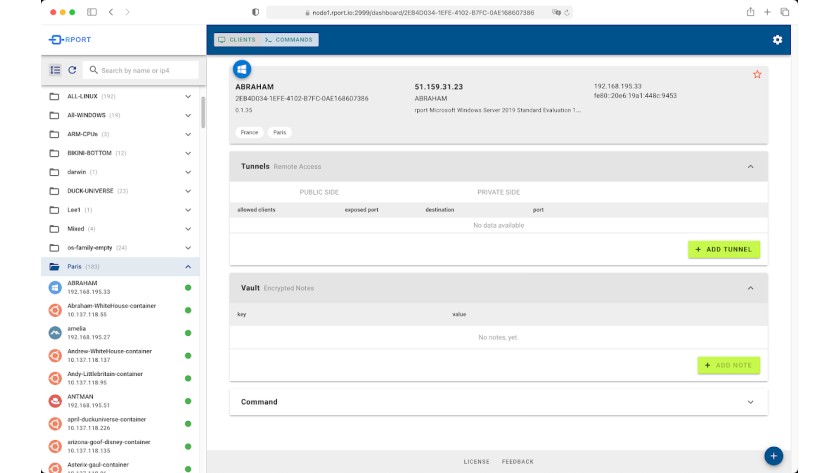The width and height of the screenshot is (840, 473).
Task: Click the blue floating plus button
Action: coord(774,456)
